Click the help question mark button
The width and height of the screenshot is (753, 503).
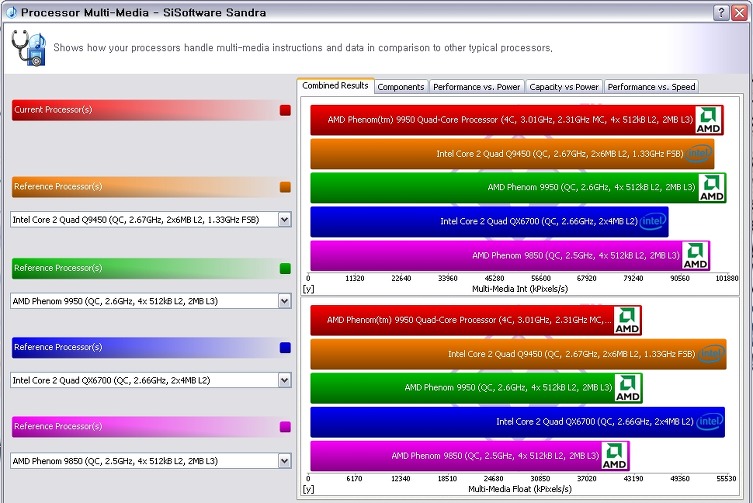coord(721,12)
